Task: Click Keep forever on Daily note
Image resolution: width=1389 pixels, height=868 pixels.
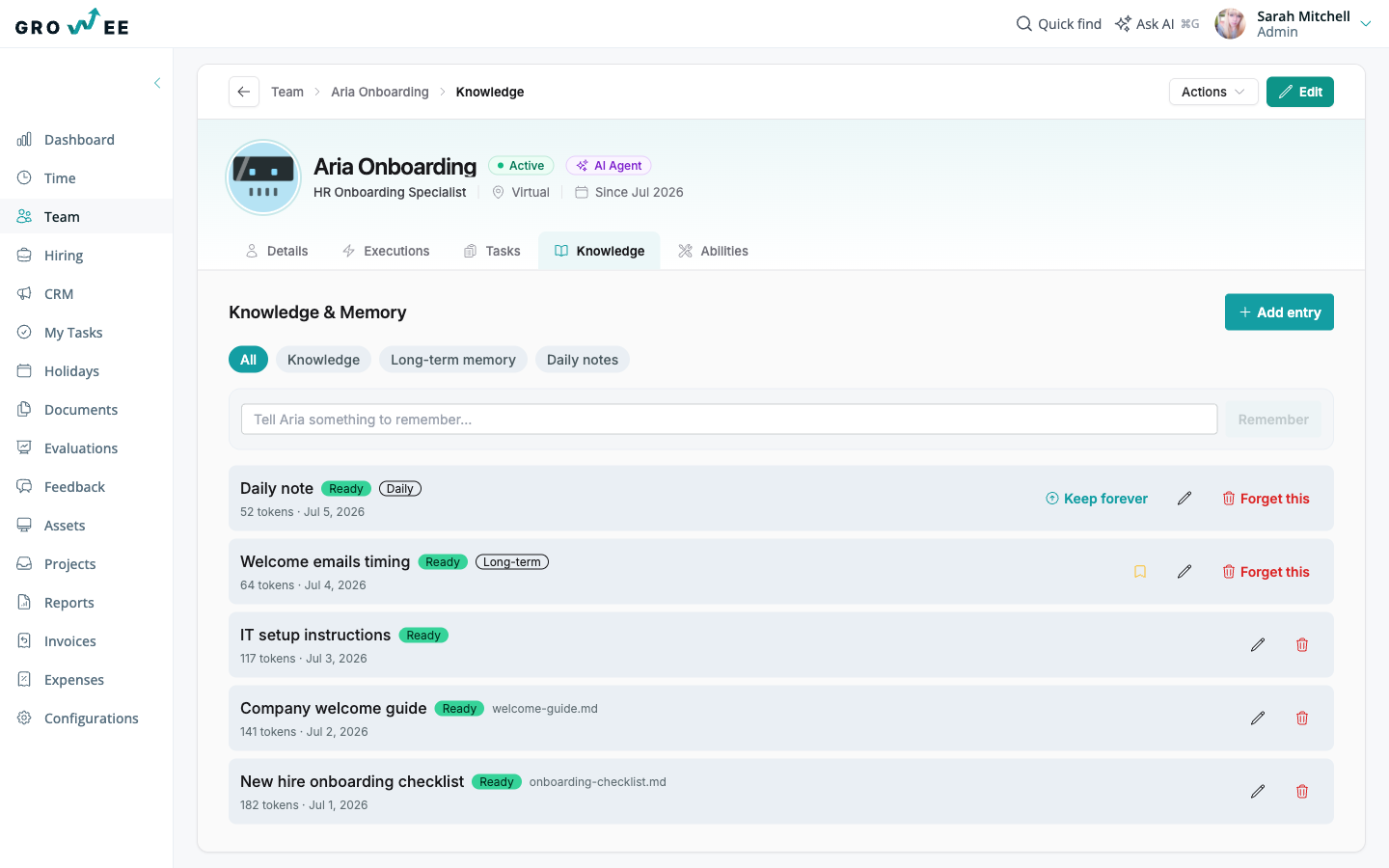Action: (1097, 499)
